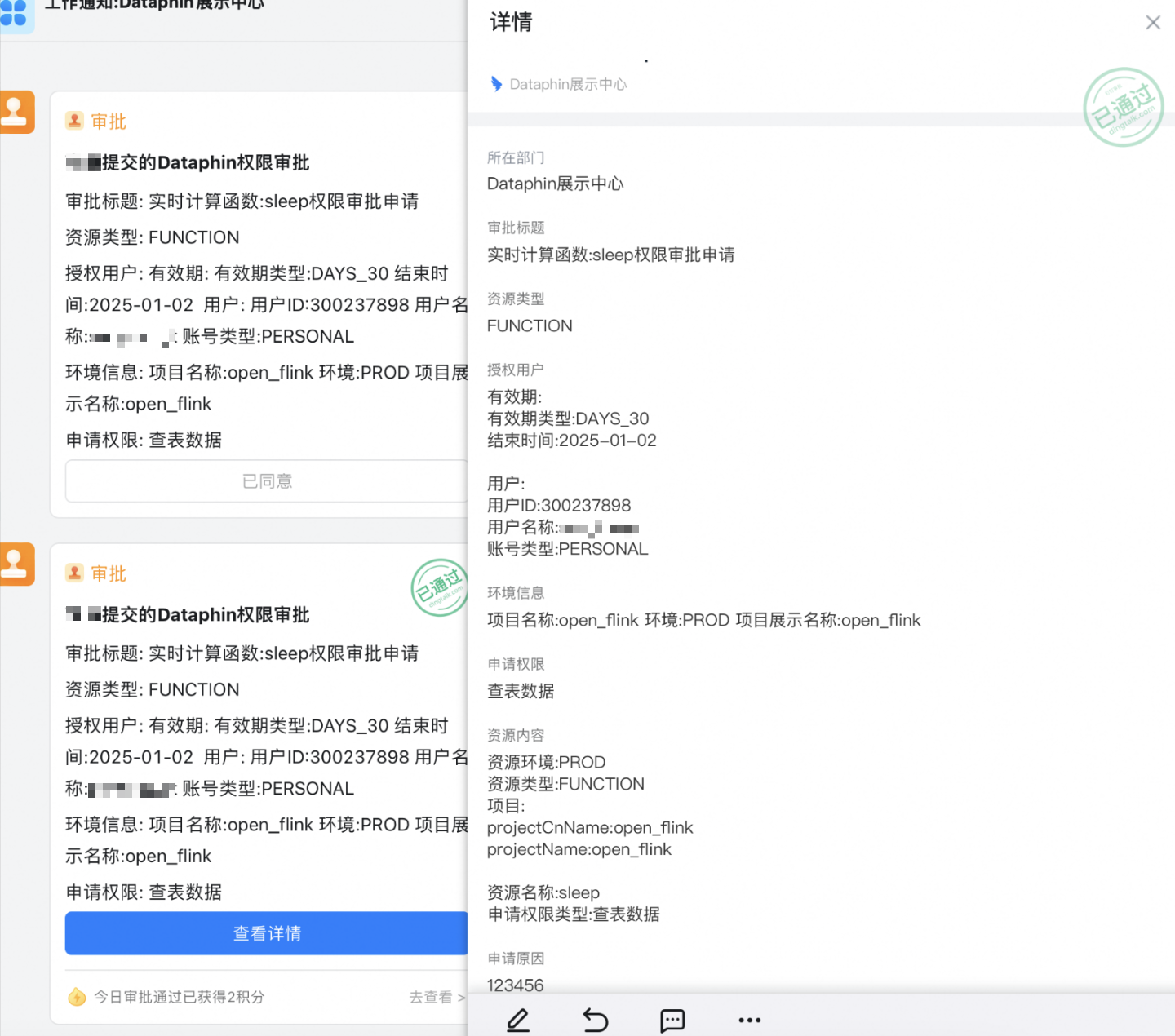
Task: Click the 审批 icon in the 查看详情 card
Action: (x=74, y=573)
